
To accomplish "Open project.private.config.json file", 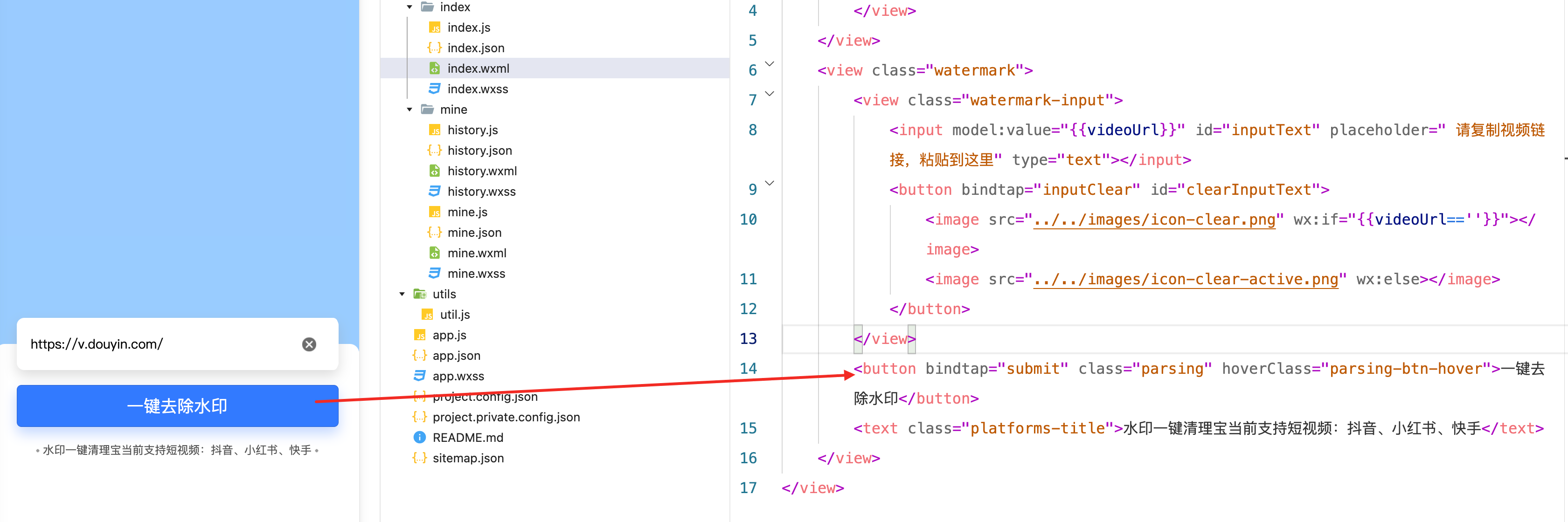I will [x=506, y=417].
